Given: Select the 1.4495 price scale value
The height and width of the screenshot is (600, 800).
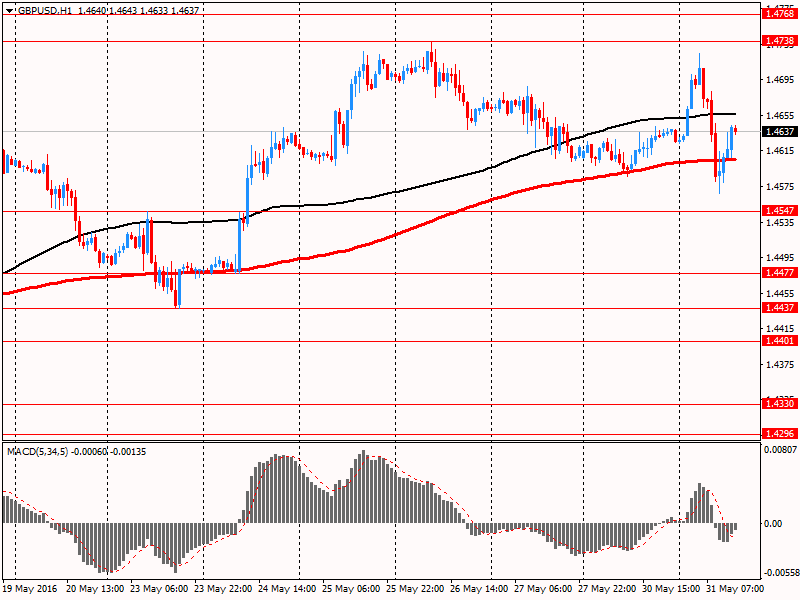Looking at the screenshot, I should tap(781, 258).
